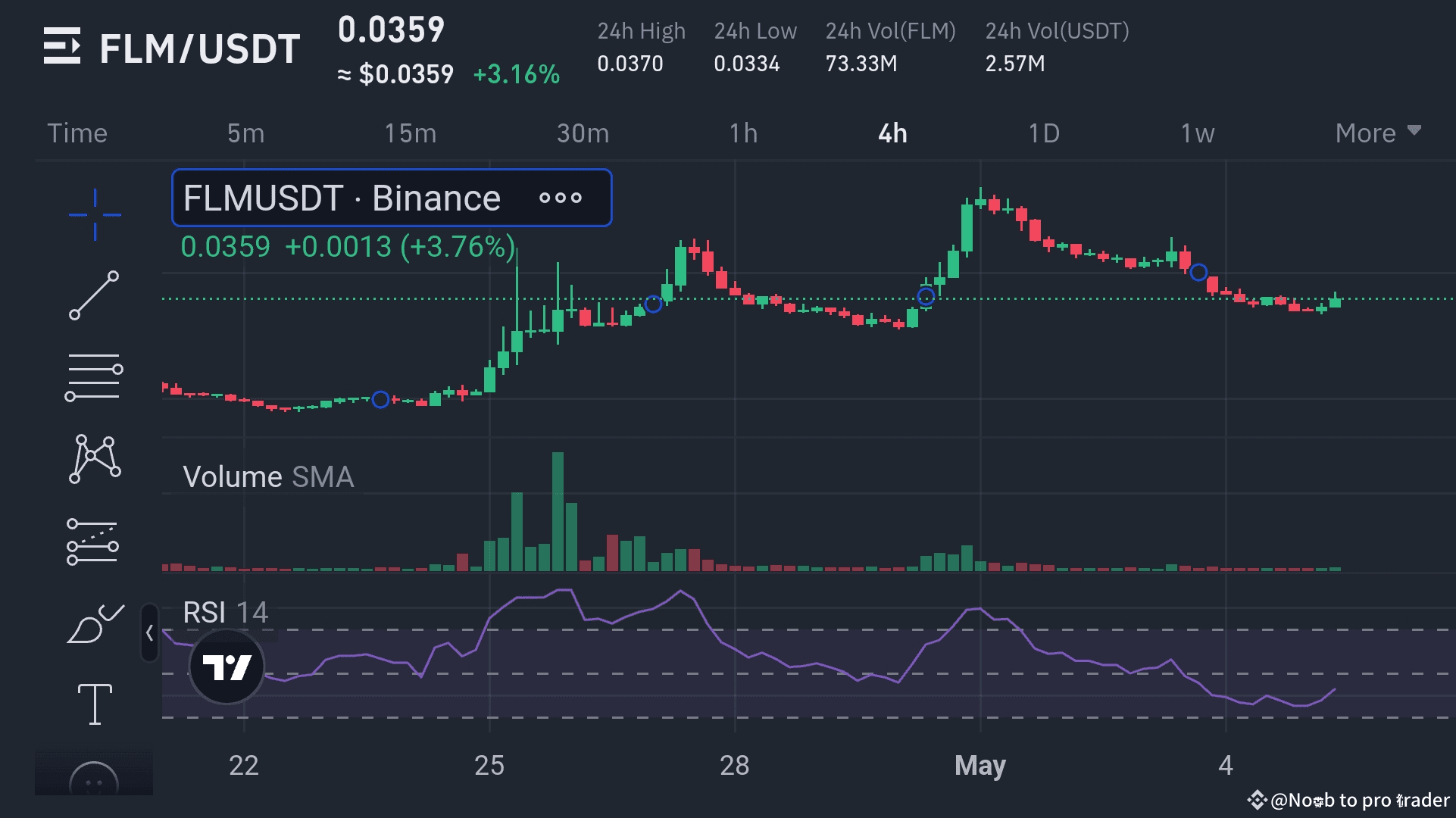Screen dimensions: 1456x818
Task: Switch to the 5m timeframe
Action: pos(246,133)
